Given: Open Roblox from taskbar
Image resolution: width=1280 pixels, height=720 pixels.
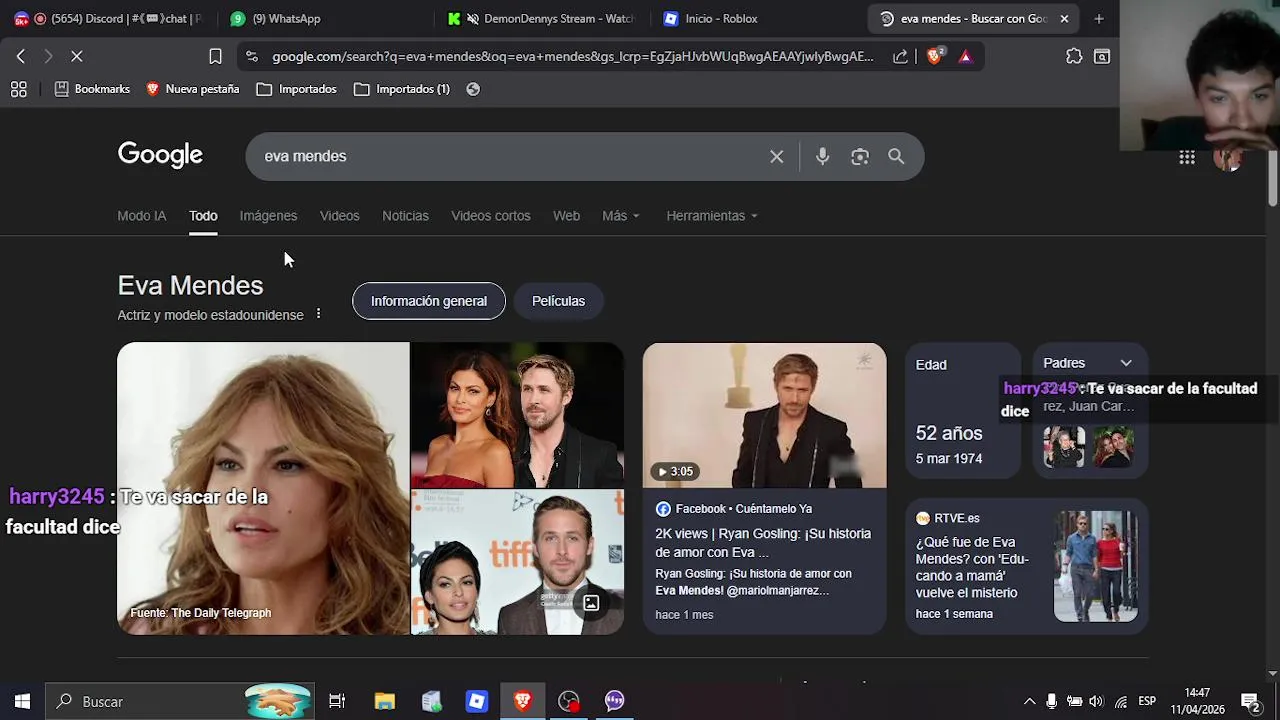Looking at the screenshot, I should (x=476, y=701).
